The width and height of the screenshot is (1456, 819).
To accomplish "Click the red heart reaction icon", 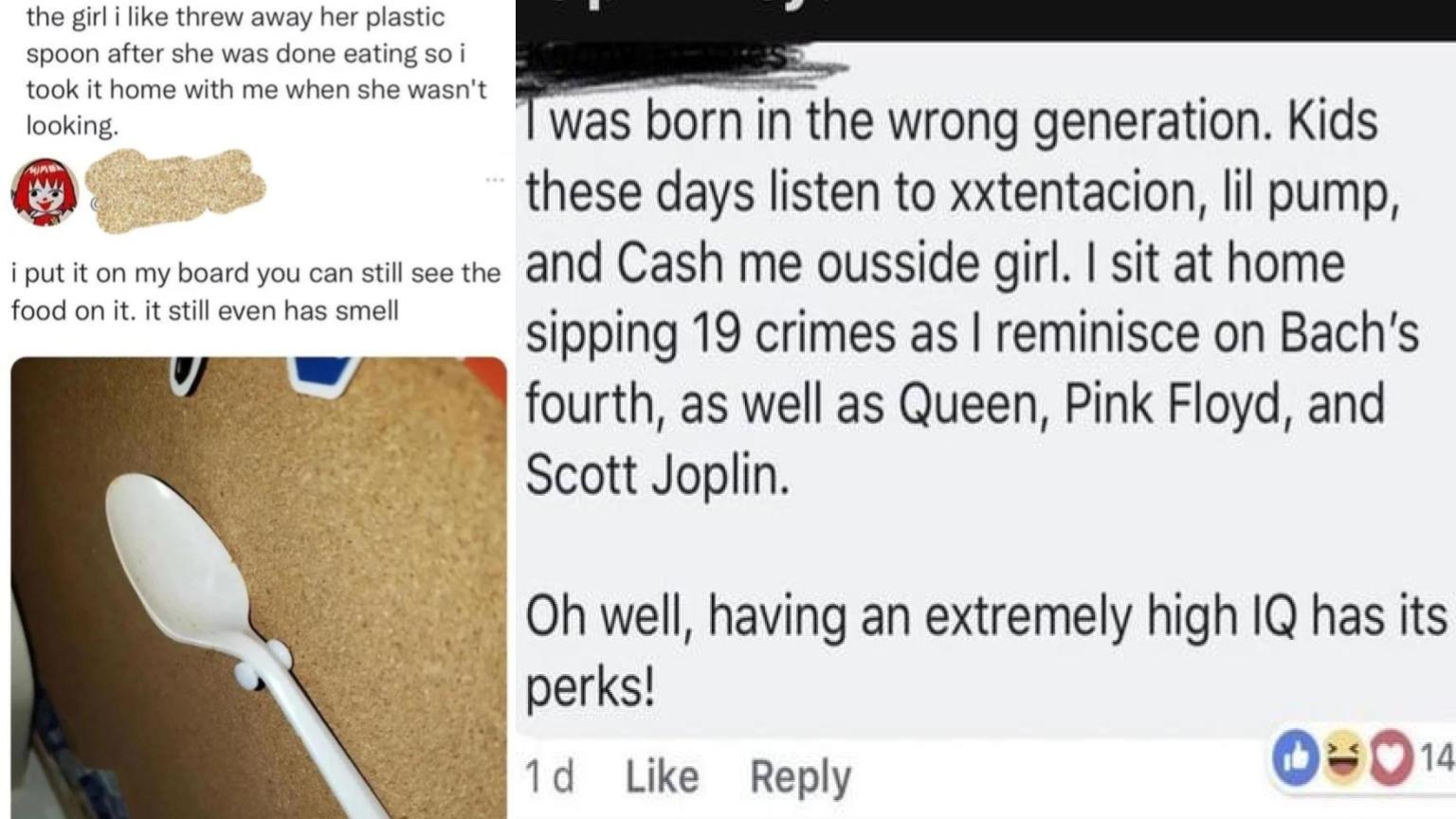I will [x=1391, y=758].
